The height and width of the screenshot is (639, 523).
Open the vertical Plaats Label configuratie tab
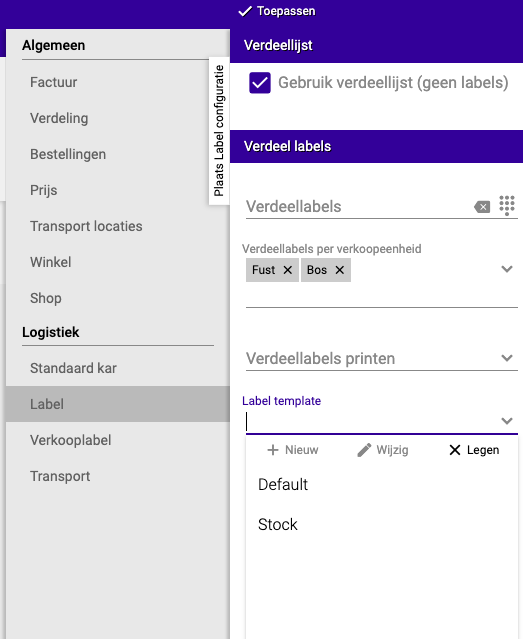[219, 131]
